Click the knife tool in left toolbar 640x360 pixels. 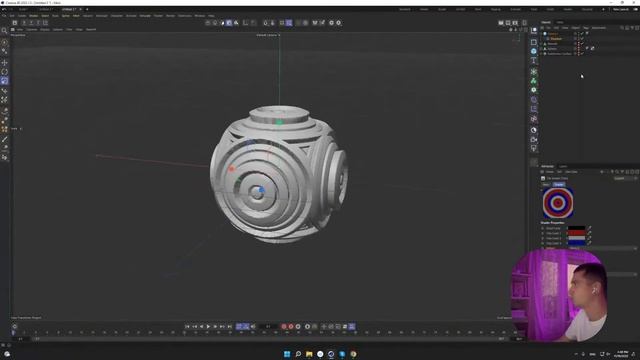point(4,139)
